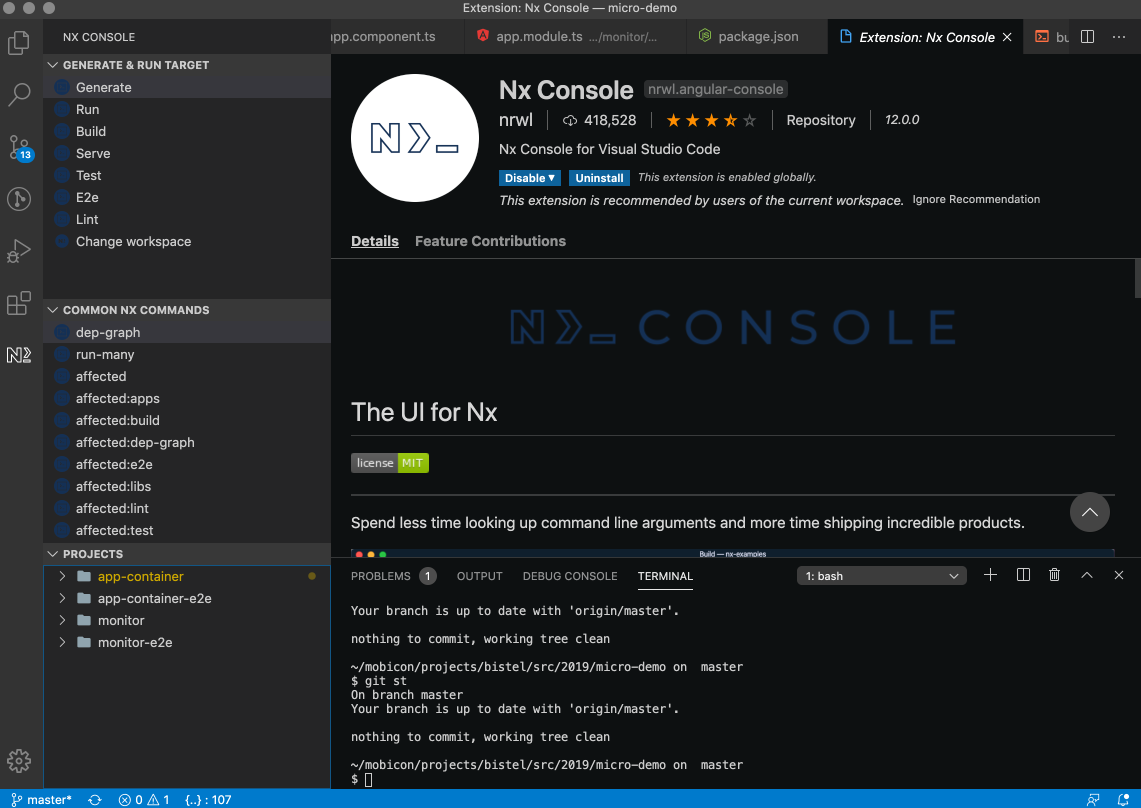
Task: Run the run-many command
Action: pyautogui.click(x=186, y=355)
